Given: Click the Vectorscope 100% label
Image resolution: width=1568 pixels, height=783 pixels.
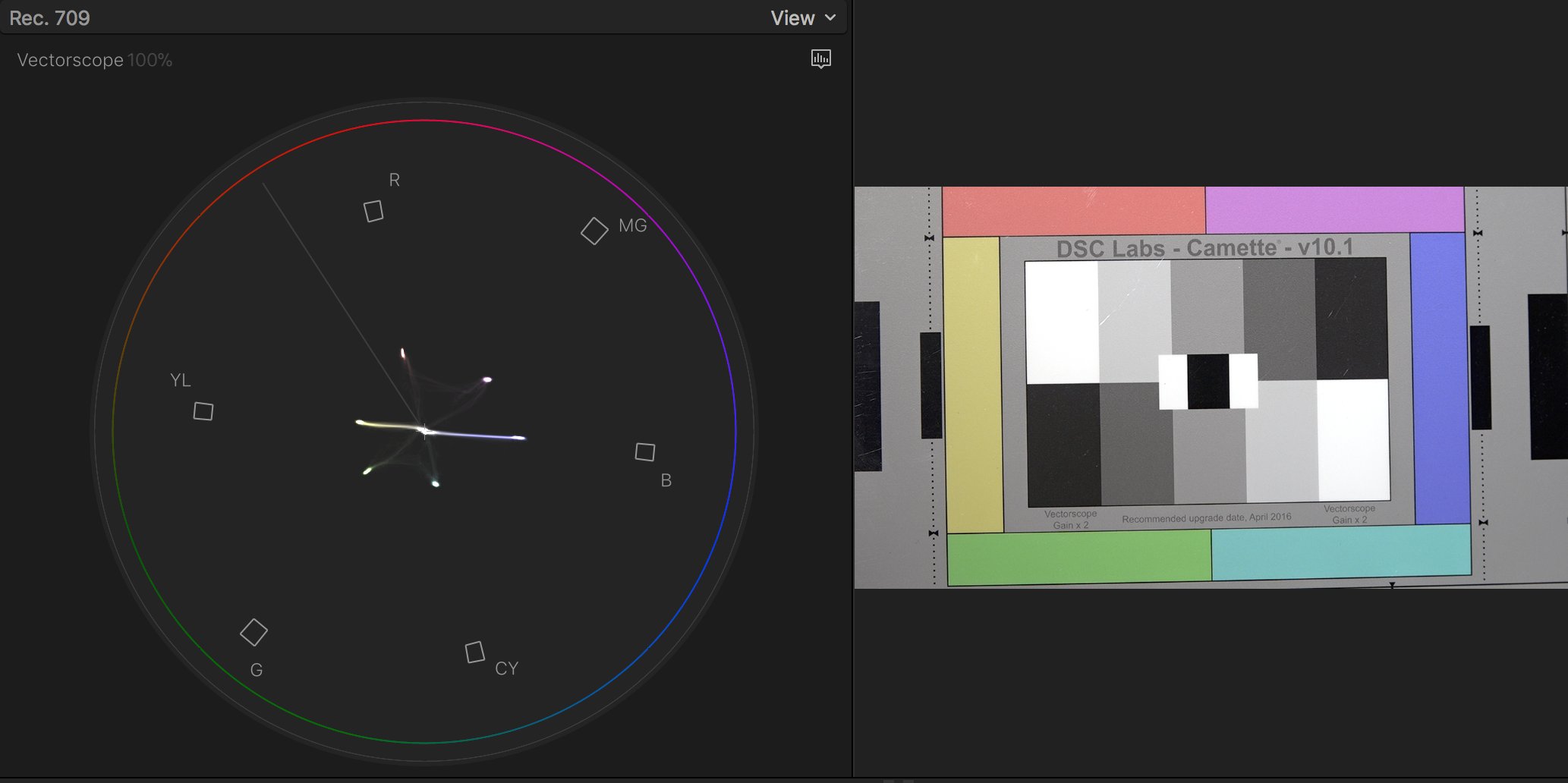Looking at the screenshot, I should (95, 60).
